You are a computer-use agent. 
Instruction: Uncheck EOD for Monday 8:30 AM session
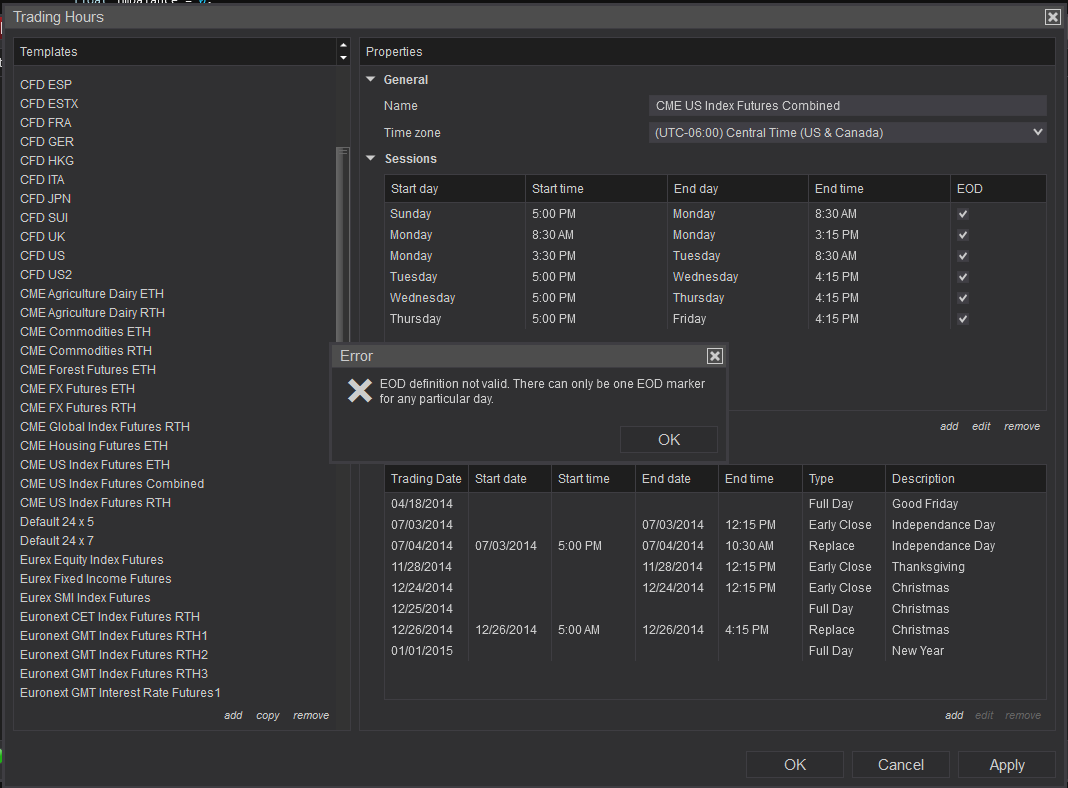[963, 235]
